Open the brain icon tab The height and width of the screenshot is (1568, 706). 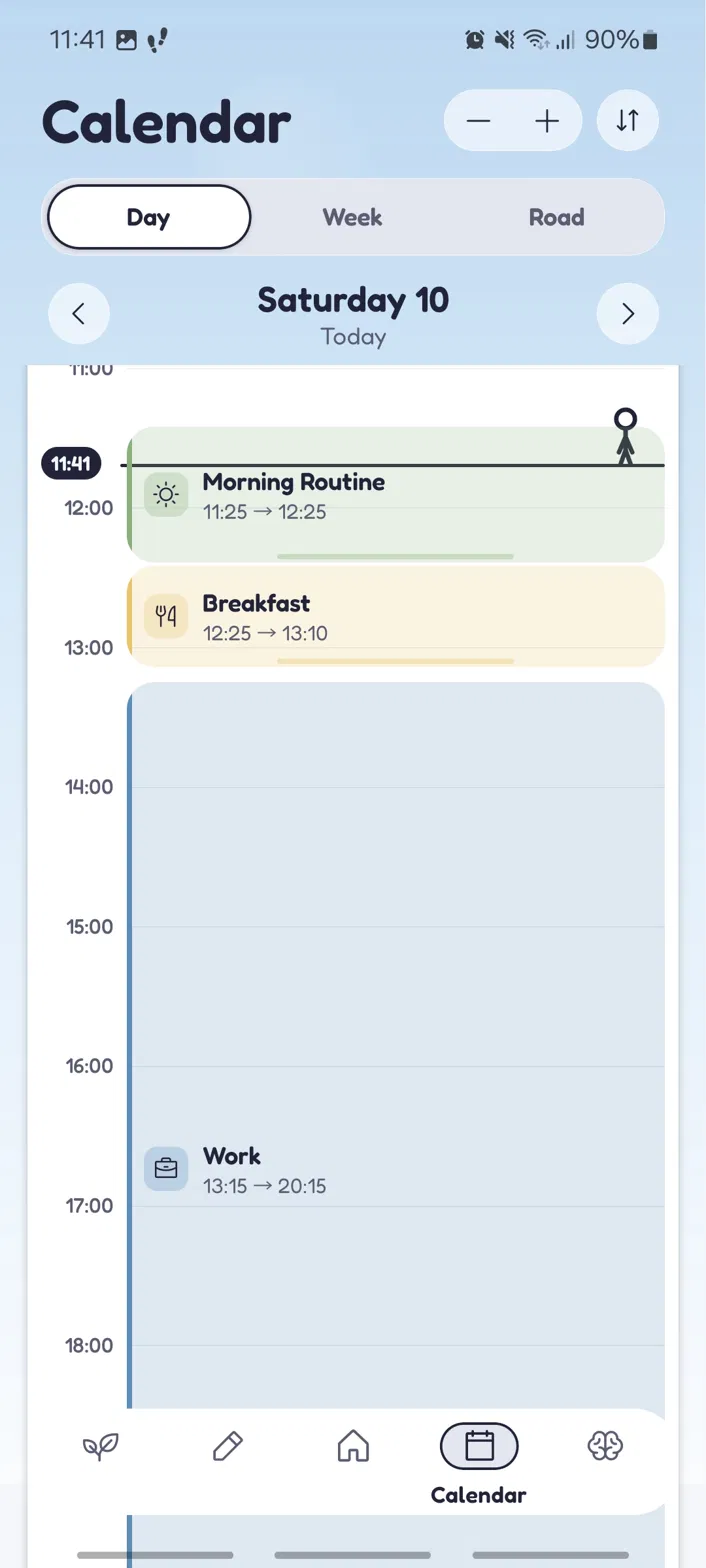(605, 1446)
